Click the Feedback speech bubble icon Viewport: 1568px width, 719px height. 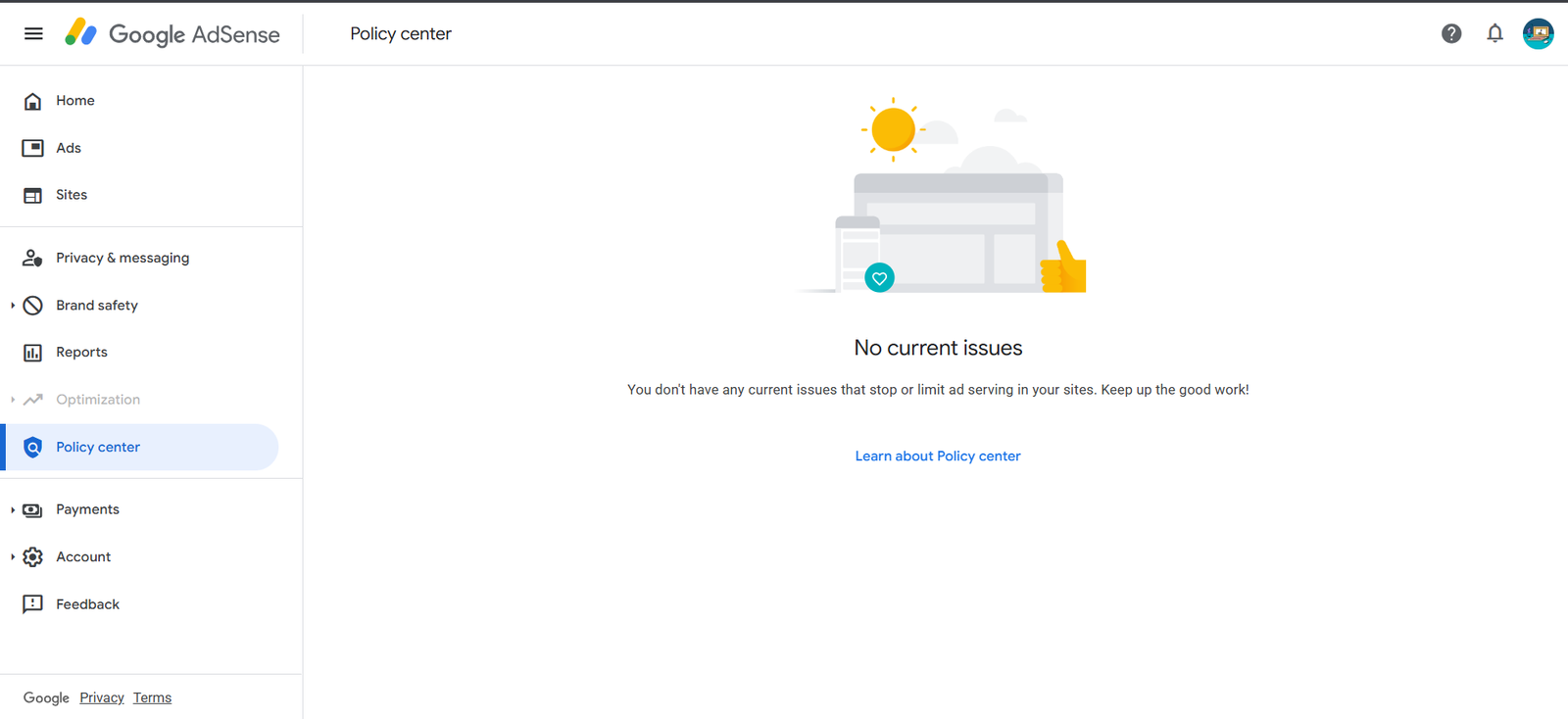pyautogui.click(x=32, y=604)
